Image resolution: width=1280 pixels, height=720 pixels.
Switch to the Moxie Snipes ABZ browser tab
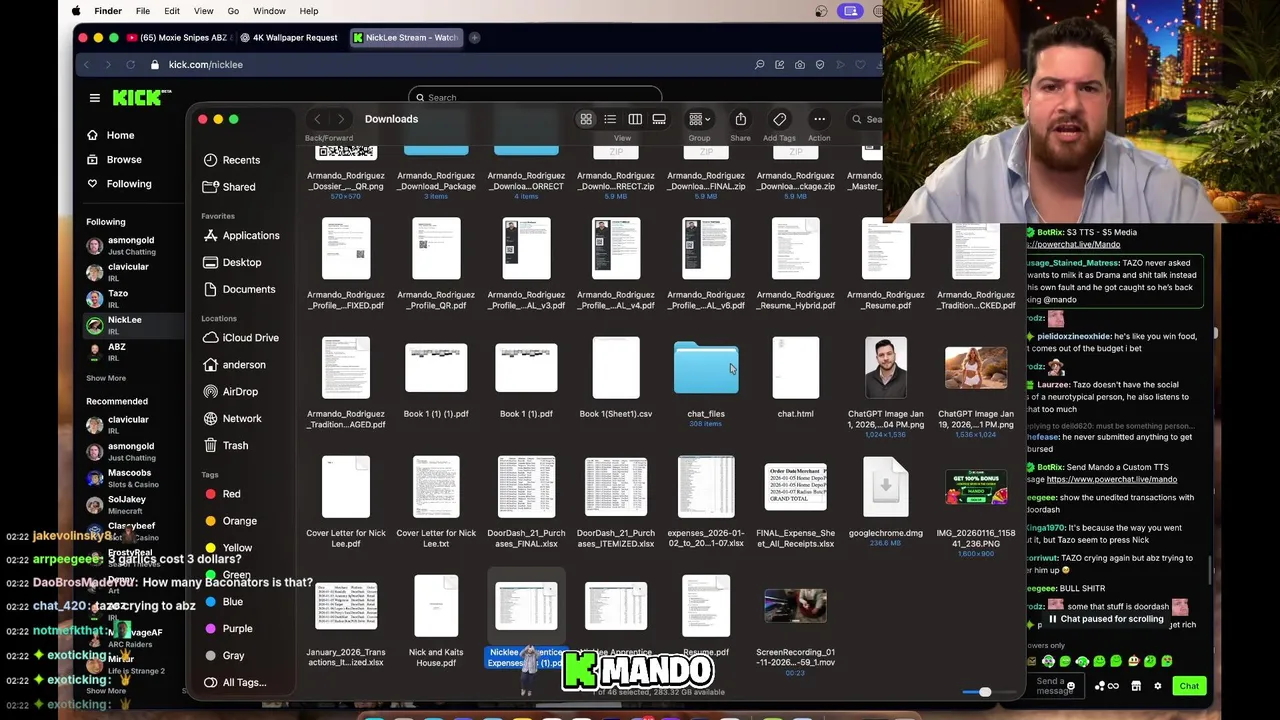pyautogui.click(x=178, y=38)
